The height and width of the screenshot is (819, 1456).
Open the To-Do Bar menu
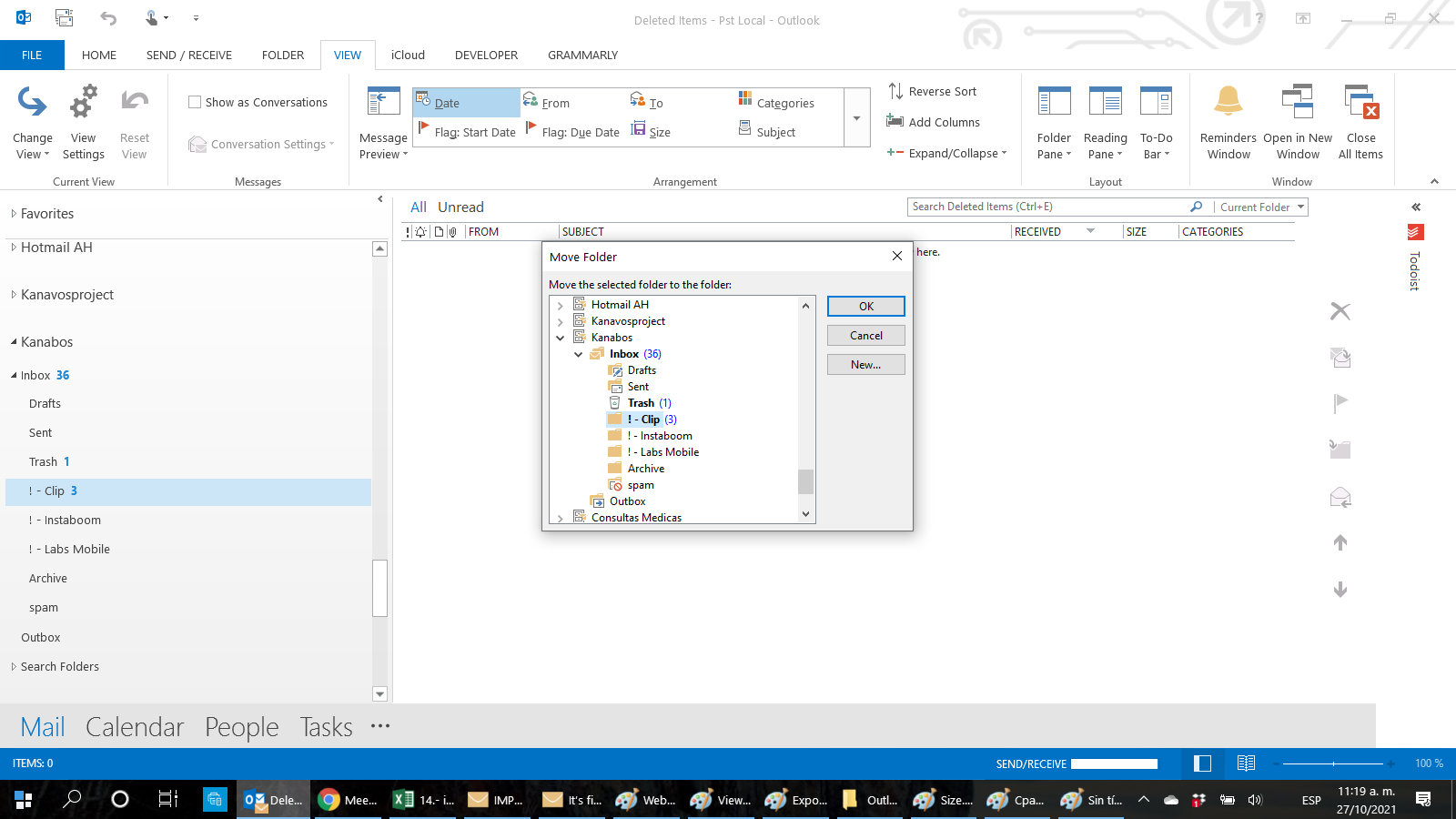point(1156,124)
